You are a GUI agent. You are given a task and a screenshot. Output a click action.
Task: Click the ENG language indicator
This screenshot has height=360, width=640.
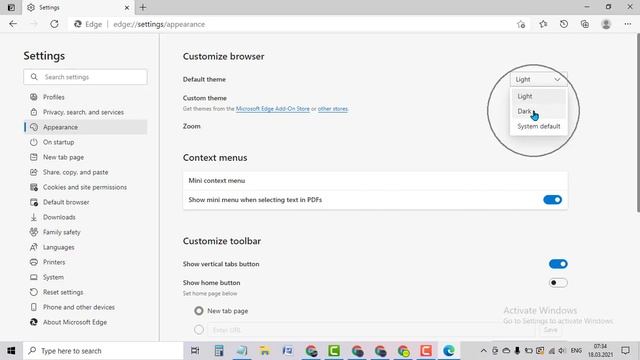[x=576, y=351]
